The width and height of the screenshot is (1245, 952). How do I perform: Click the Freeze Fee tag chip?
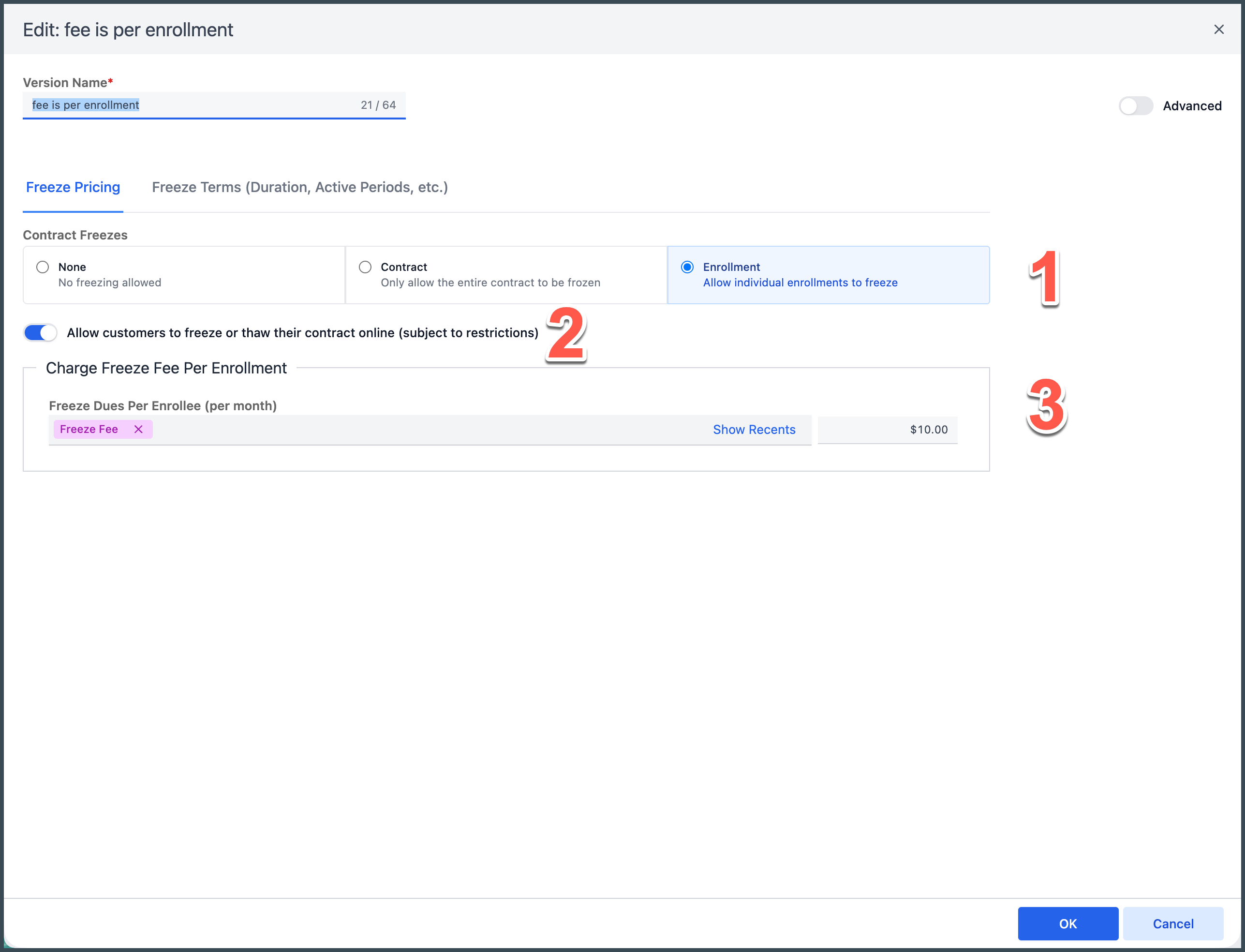click(x=89, y=429)
